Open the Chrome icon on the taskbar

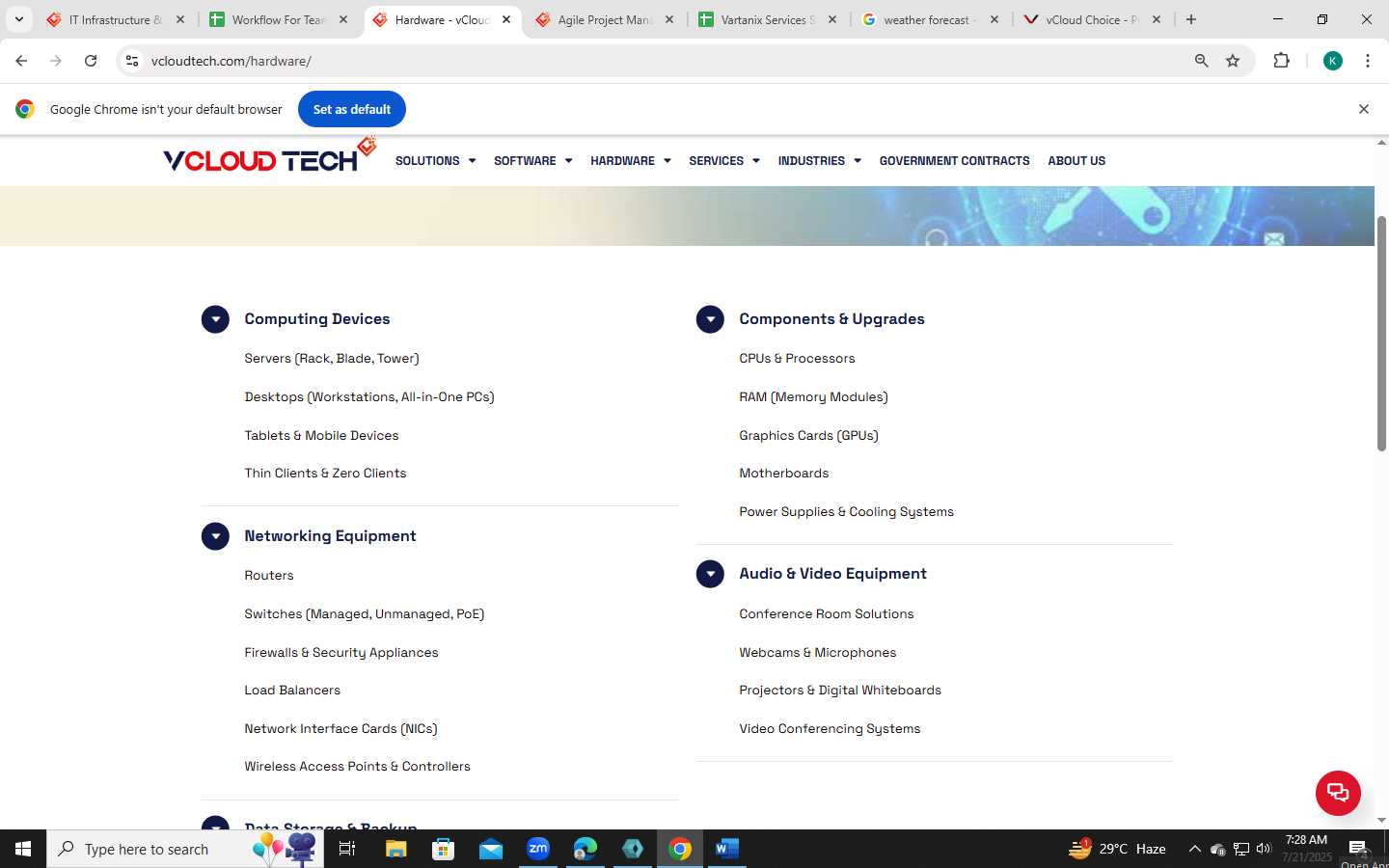tap(680, 849)
